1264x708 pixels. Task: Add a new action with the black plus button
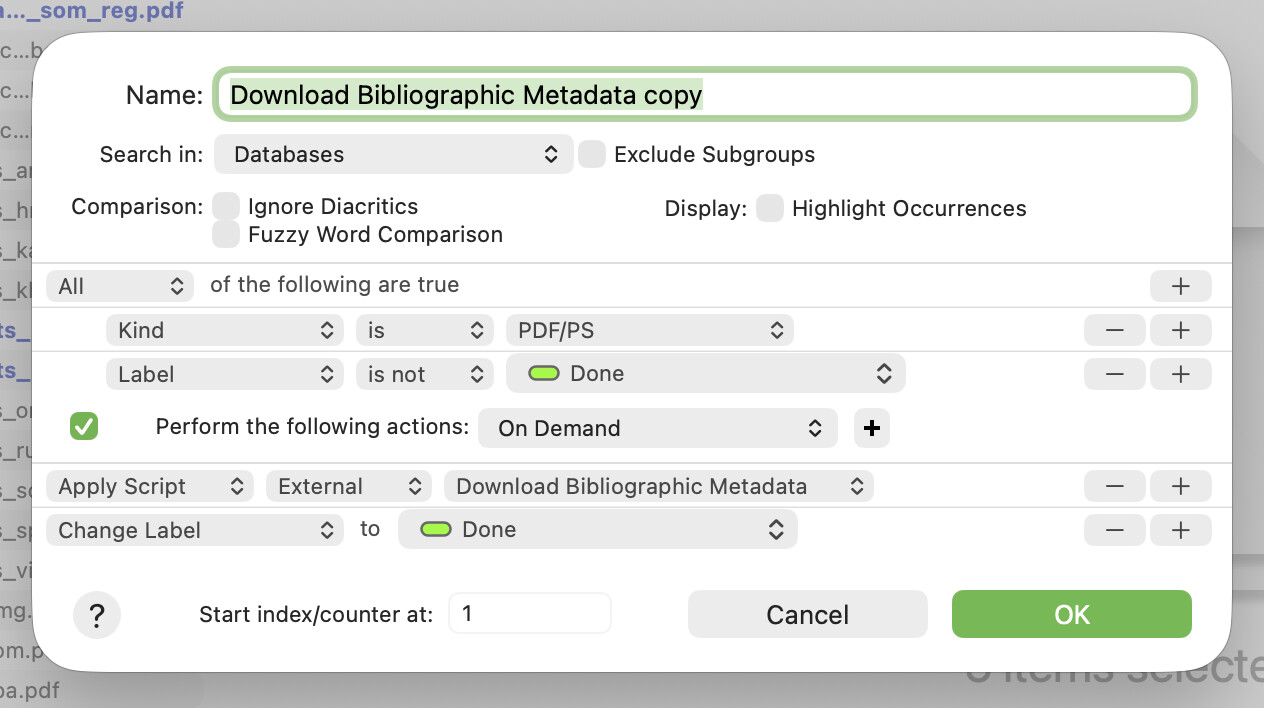pos(871,428)
